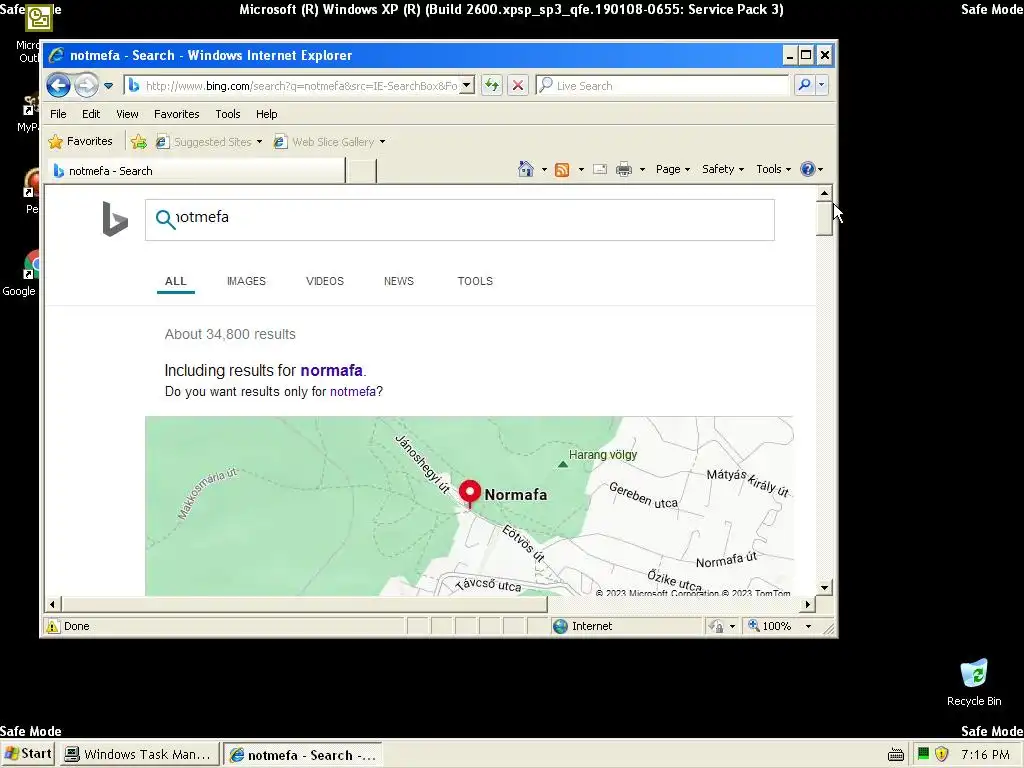
Task: Open the zoom level dropdown arrow
Action: click(x=808, y=626)
